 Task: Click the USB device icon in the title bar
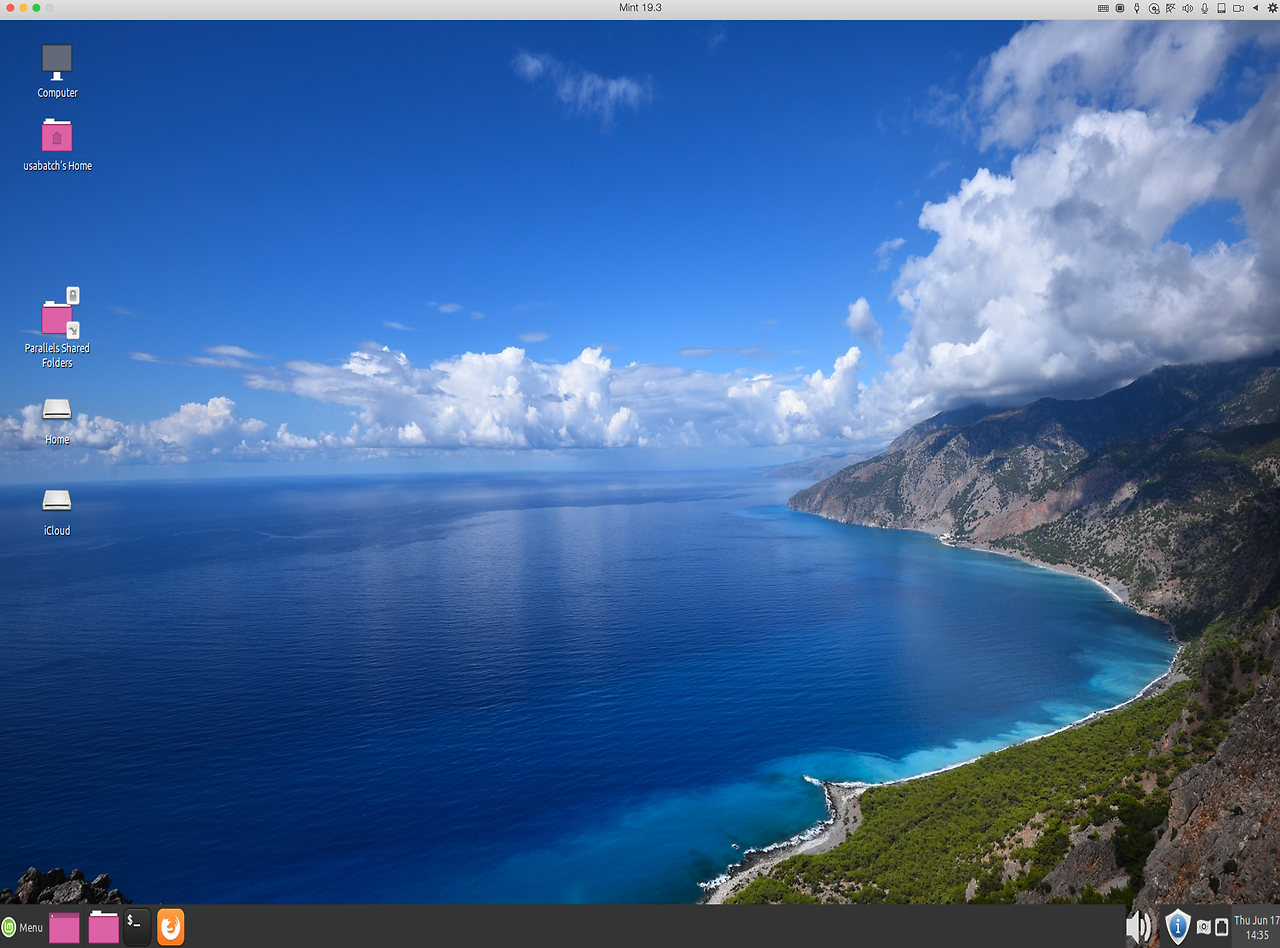[x=1137, y=8]
